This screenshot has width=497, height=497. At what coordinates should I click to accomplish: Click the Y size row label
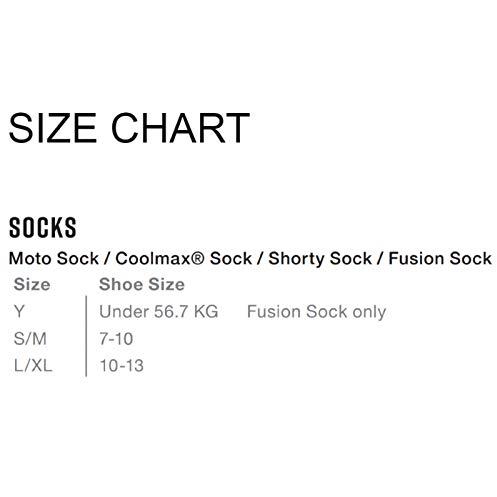click(x=19, y=312)
